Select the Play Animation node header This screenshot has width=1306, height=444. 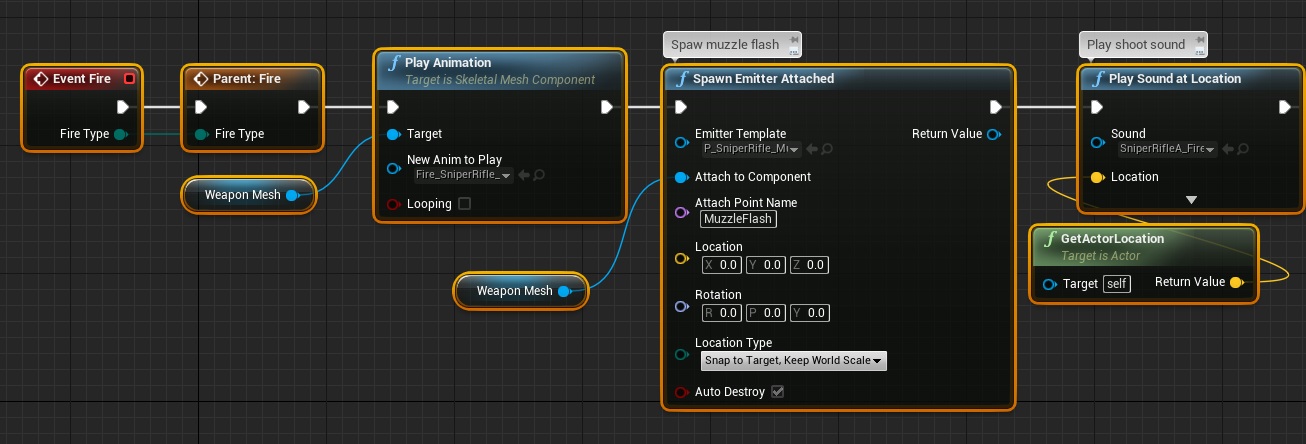click(501, 70)
